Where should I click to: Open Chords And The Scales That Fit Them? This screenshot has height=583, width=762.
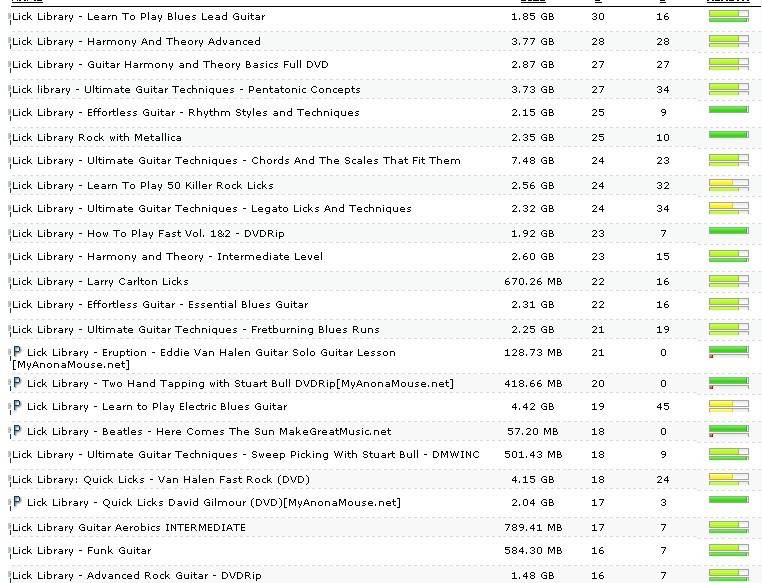tap(236, 160)
